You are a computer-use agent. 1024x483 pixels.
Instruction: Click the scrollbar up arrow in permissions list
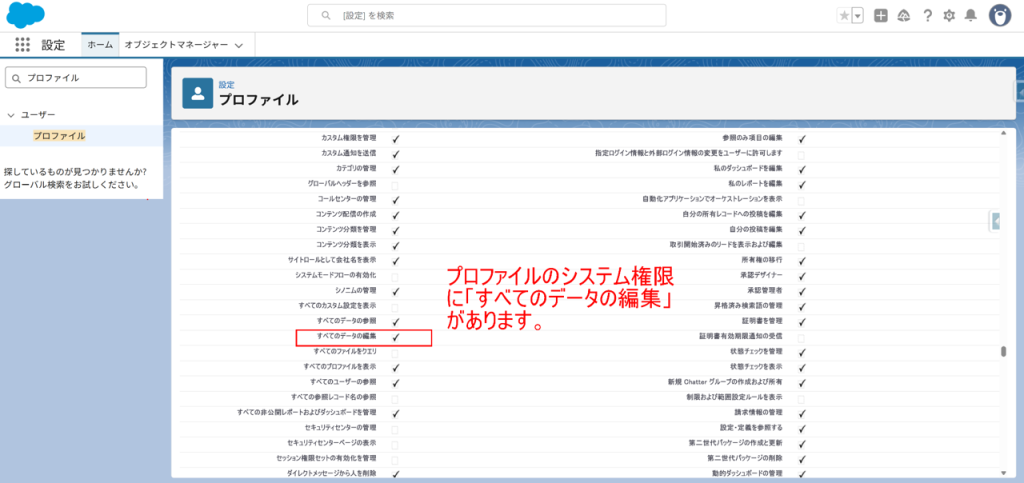(1004, 133)
